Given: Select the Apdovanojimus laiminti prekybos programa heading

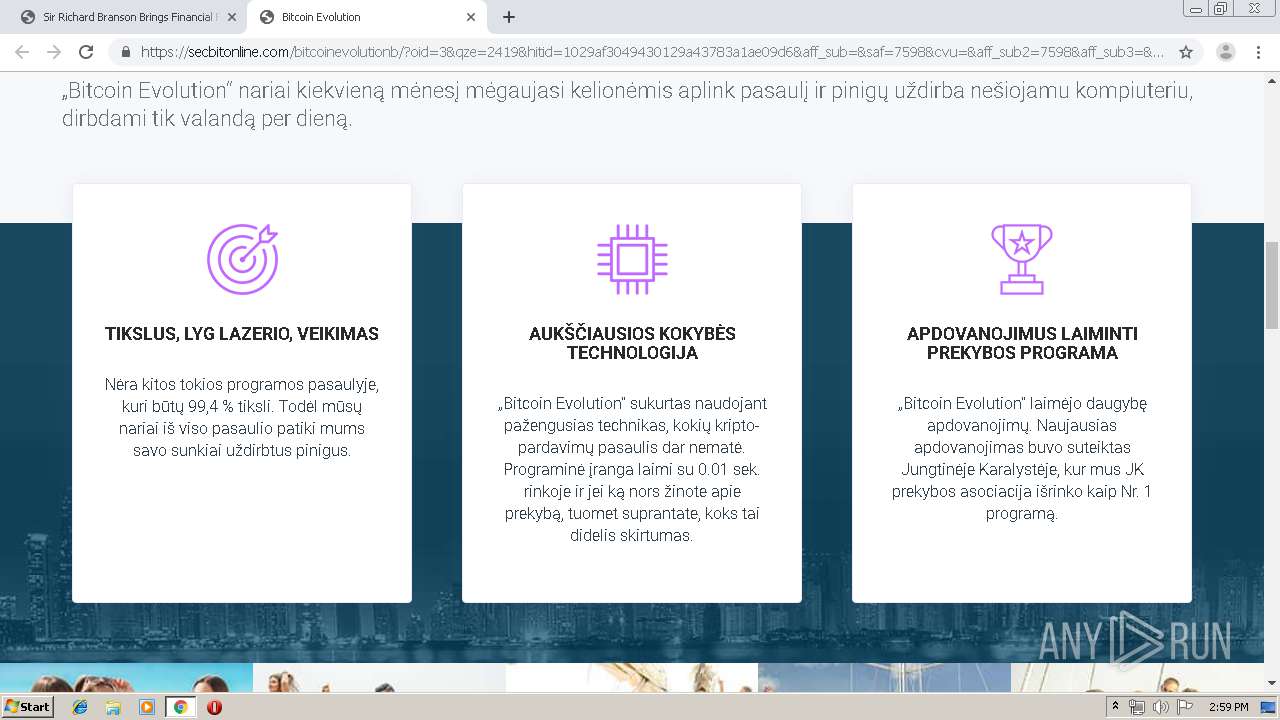Looking at the screenshot, I should coord(1022,343).
